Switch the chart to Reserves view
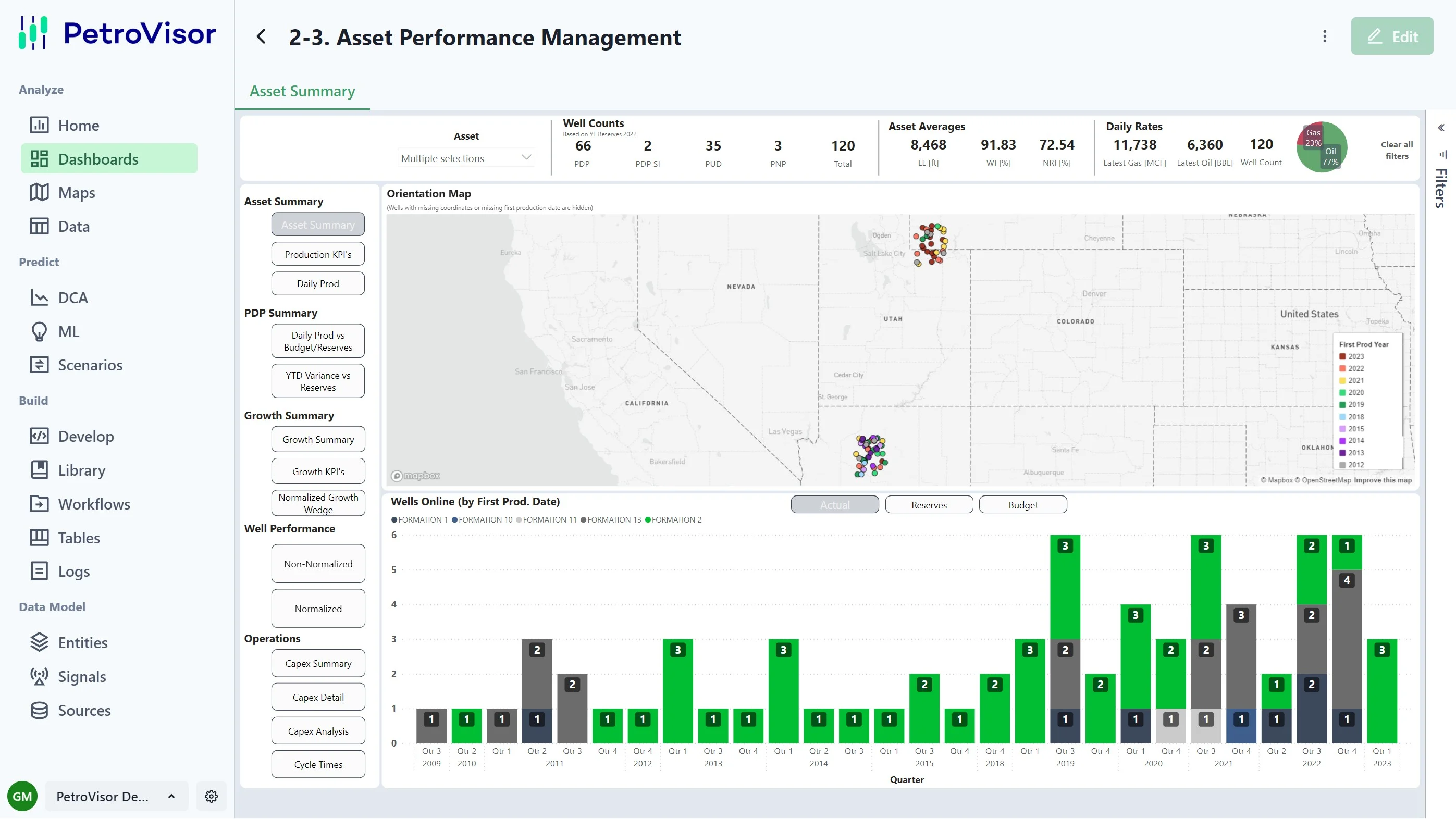 pyautogui.click(x=929, y=505)
